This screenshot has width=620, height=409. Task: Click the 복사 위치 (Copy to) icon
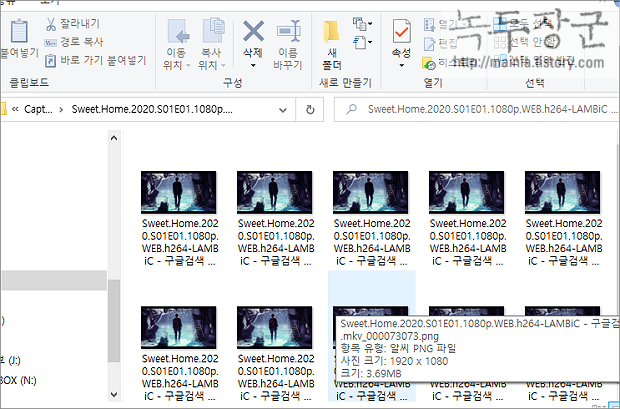pyautogui.click(x=213, y=30)
